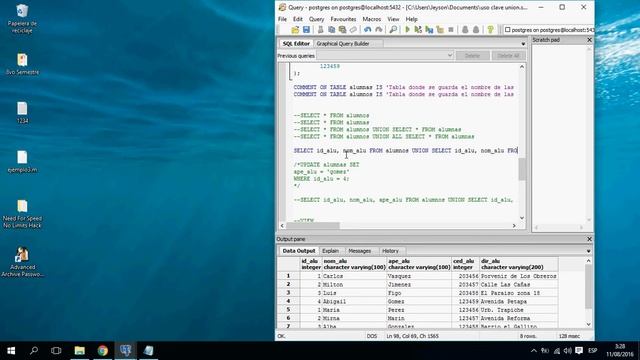Screen dimensions: 640x360
Task: Click the volume speaker tray icon
Action: click(x=568, y=351)
